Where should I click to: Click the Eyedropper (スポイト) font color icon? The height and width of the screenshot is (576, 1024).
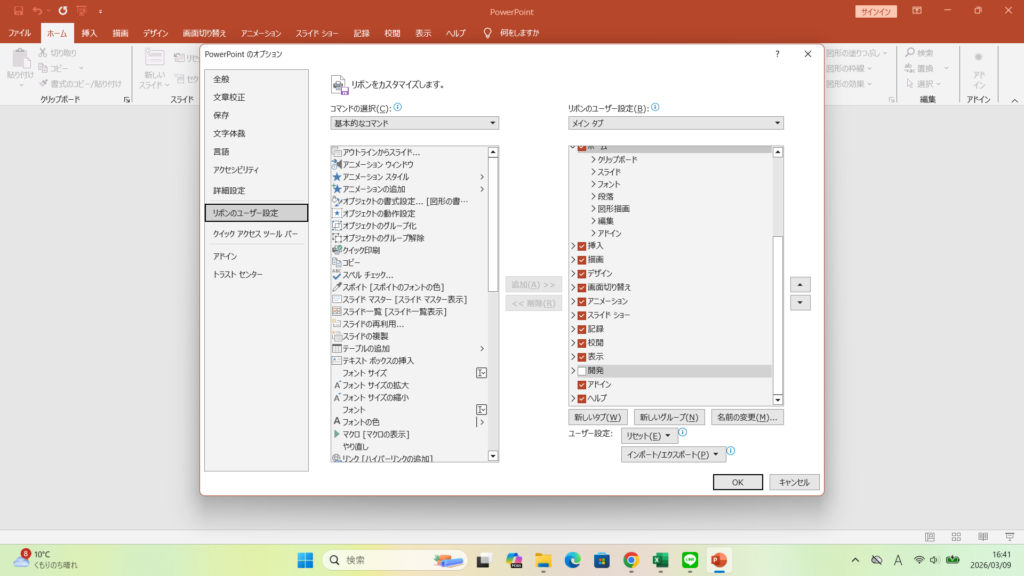click(x=337, y=287)
